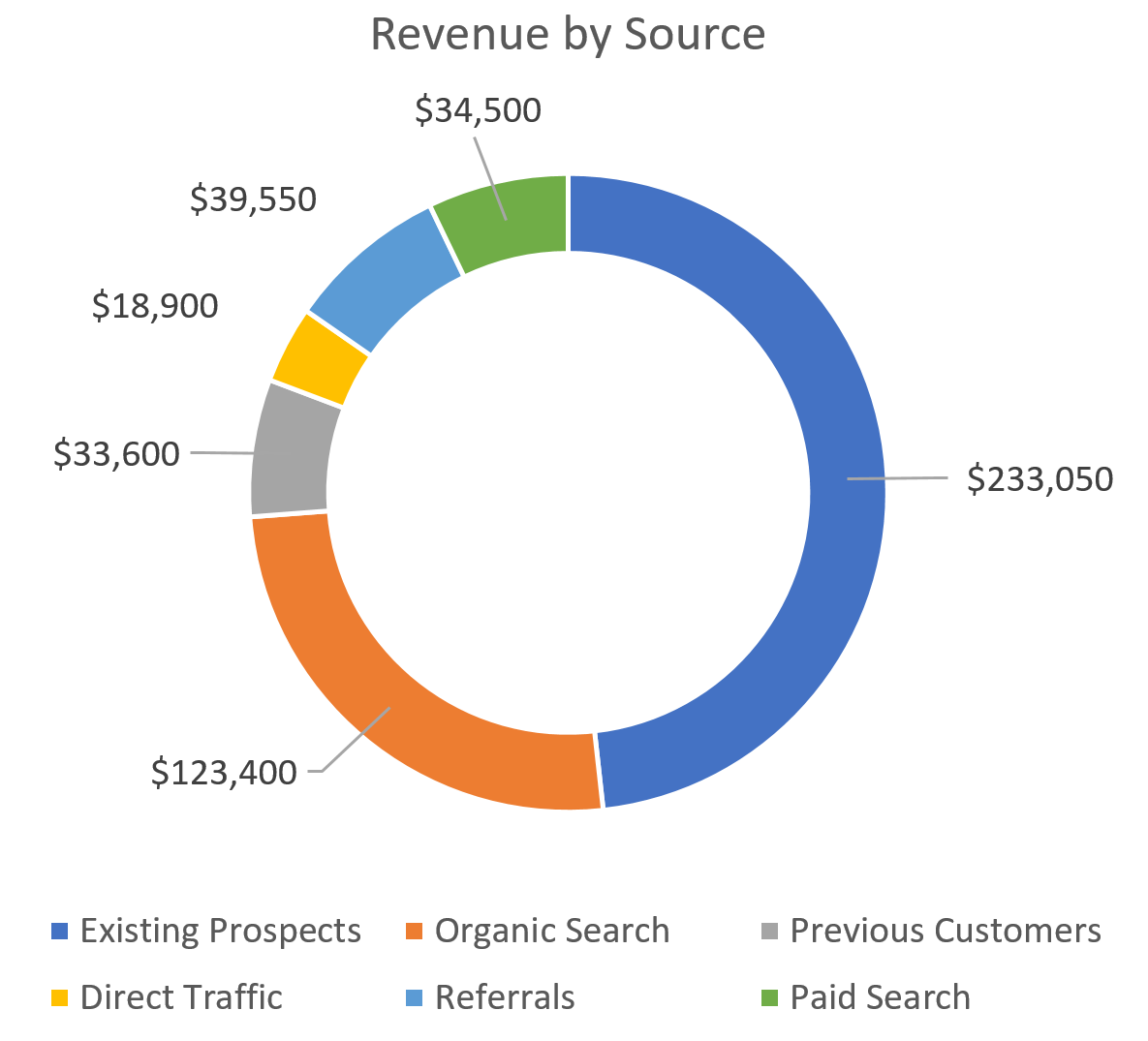Image resolution: width=1148 pixels, height=1041 pixels.
Task: Click the Direct Traffic legend color swatch
Action: [x=59, y=997]
